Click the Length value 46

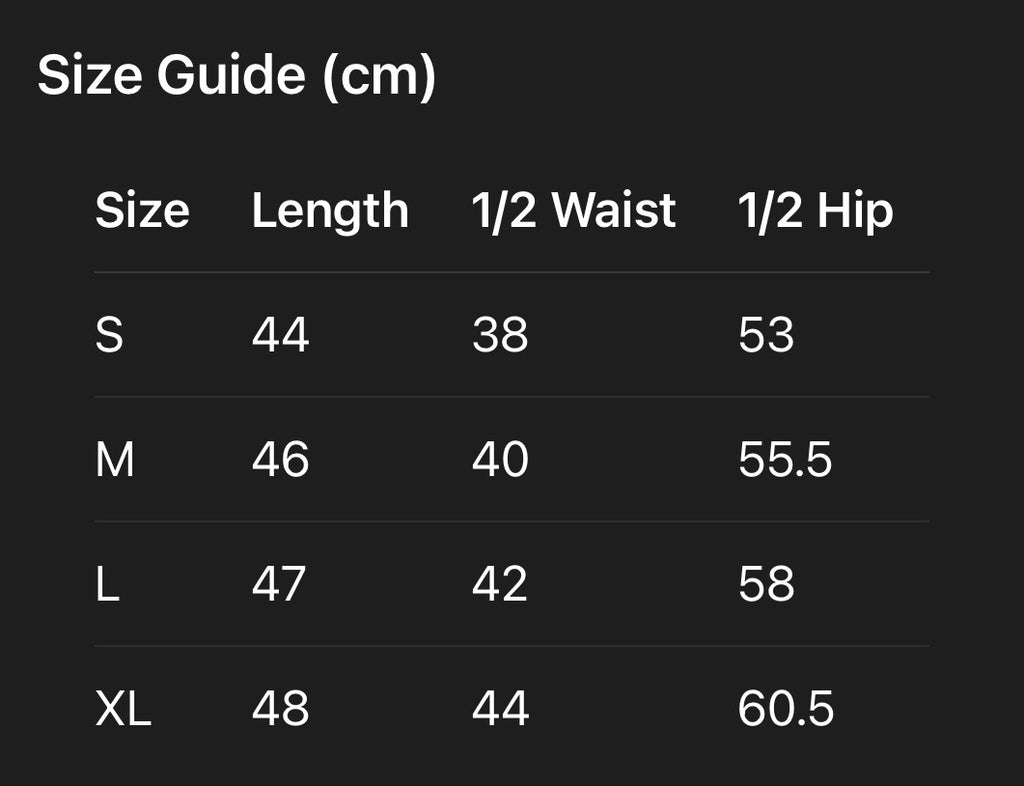click(x=281, y=460)
